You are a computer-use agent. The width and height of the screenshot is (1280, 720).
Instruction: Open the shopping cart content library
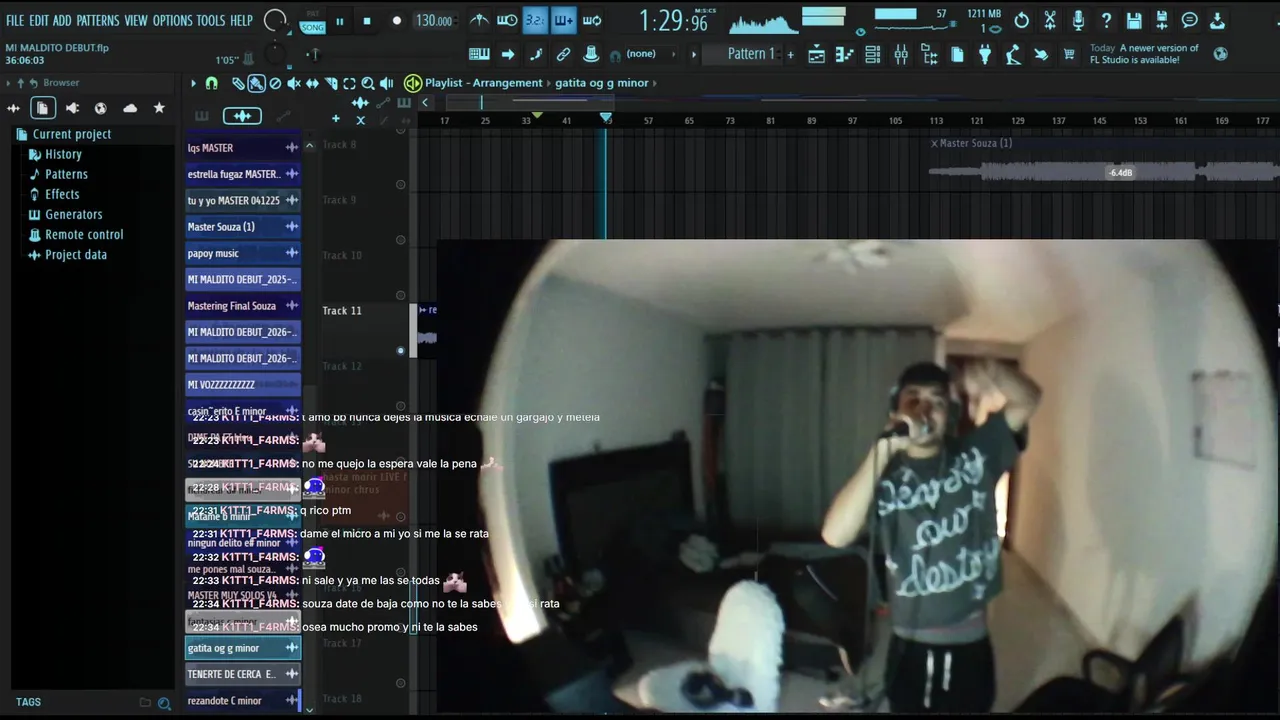pos(1069,55)
